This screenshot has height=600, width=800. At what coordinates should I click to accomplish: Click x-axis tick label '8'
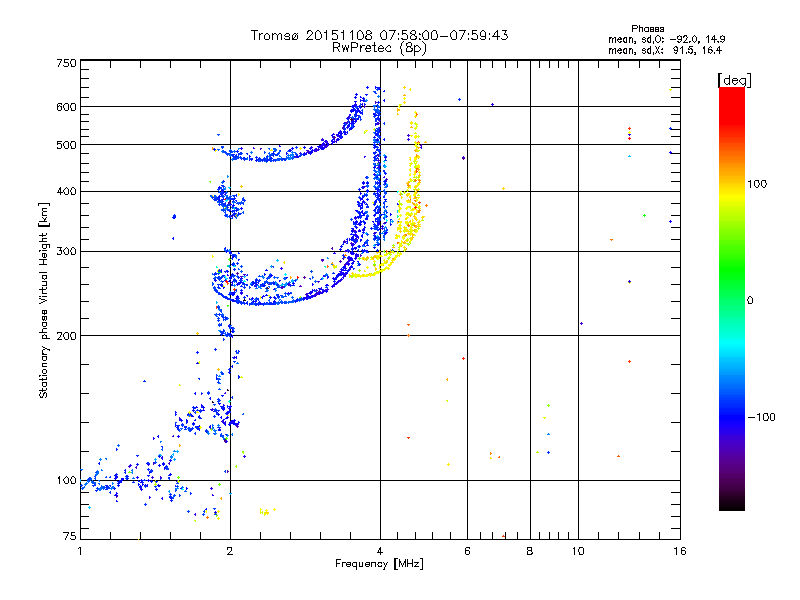pos(530,551)
